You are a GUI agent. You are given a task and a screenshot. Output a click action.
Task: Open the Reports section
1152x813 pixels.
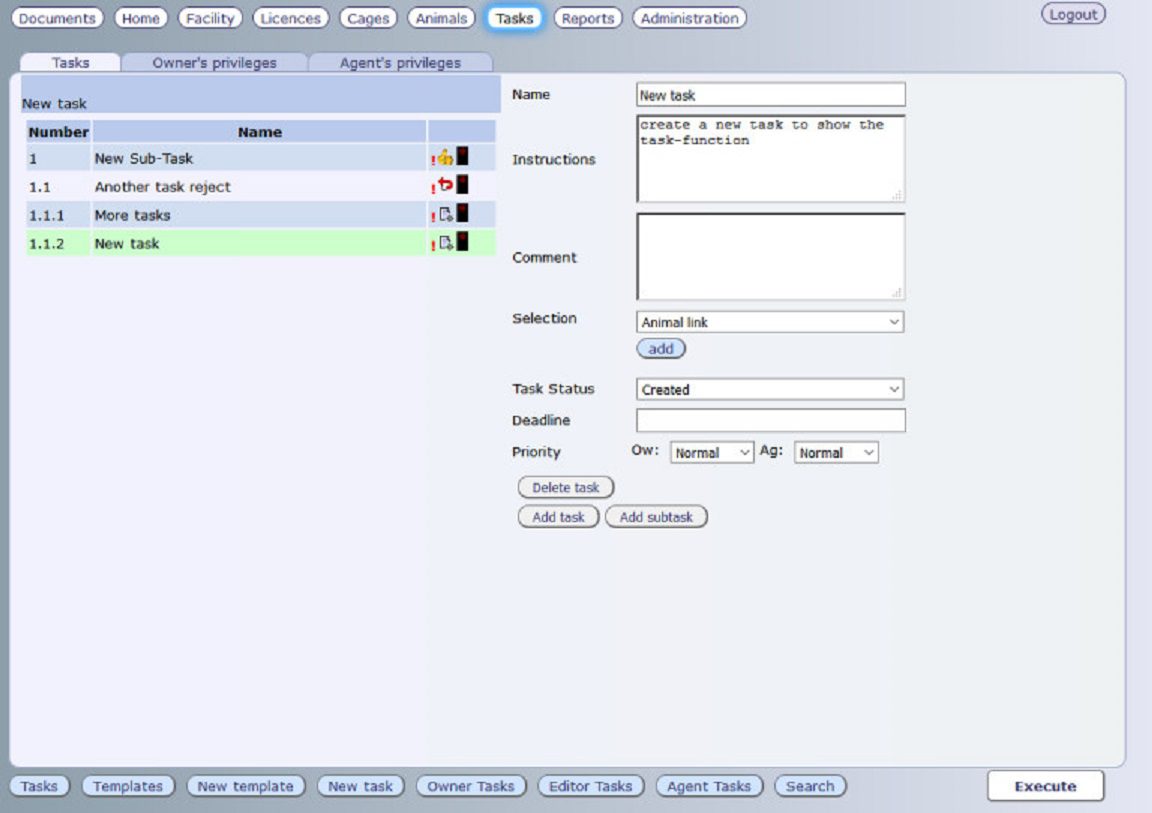[x=588, y=18]
